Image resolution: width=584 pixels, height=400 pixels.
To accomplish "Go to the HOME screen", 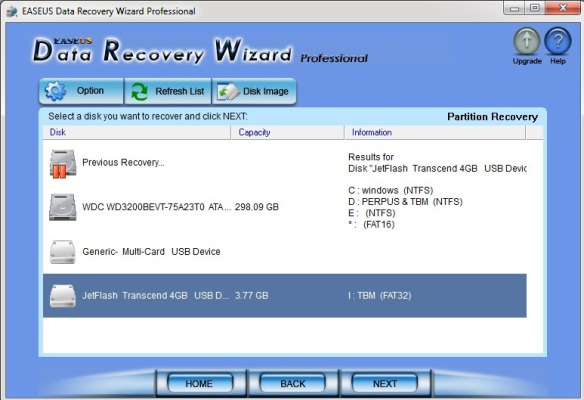I will click(200, 384).
